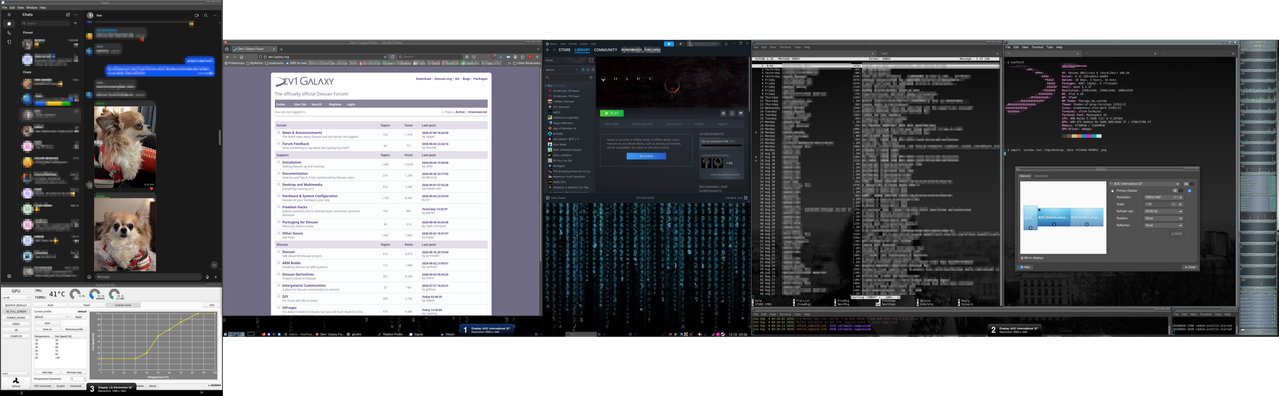1279x396 pixels.
Task: Open the STORE tab in Steam
Action: [564, 50]
